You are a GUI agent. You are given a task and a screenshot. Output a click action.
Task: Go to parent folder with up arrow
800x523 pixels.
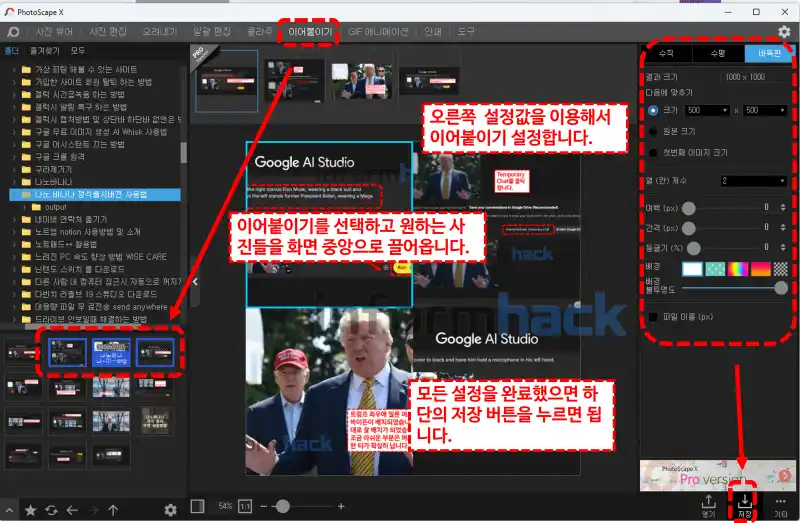(113, 510)
